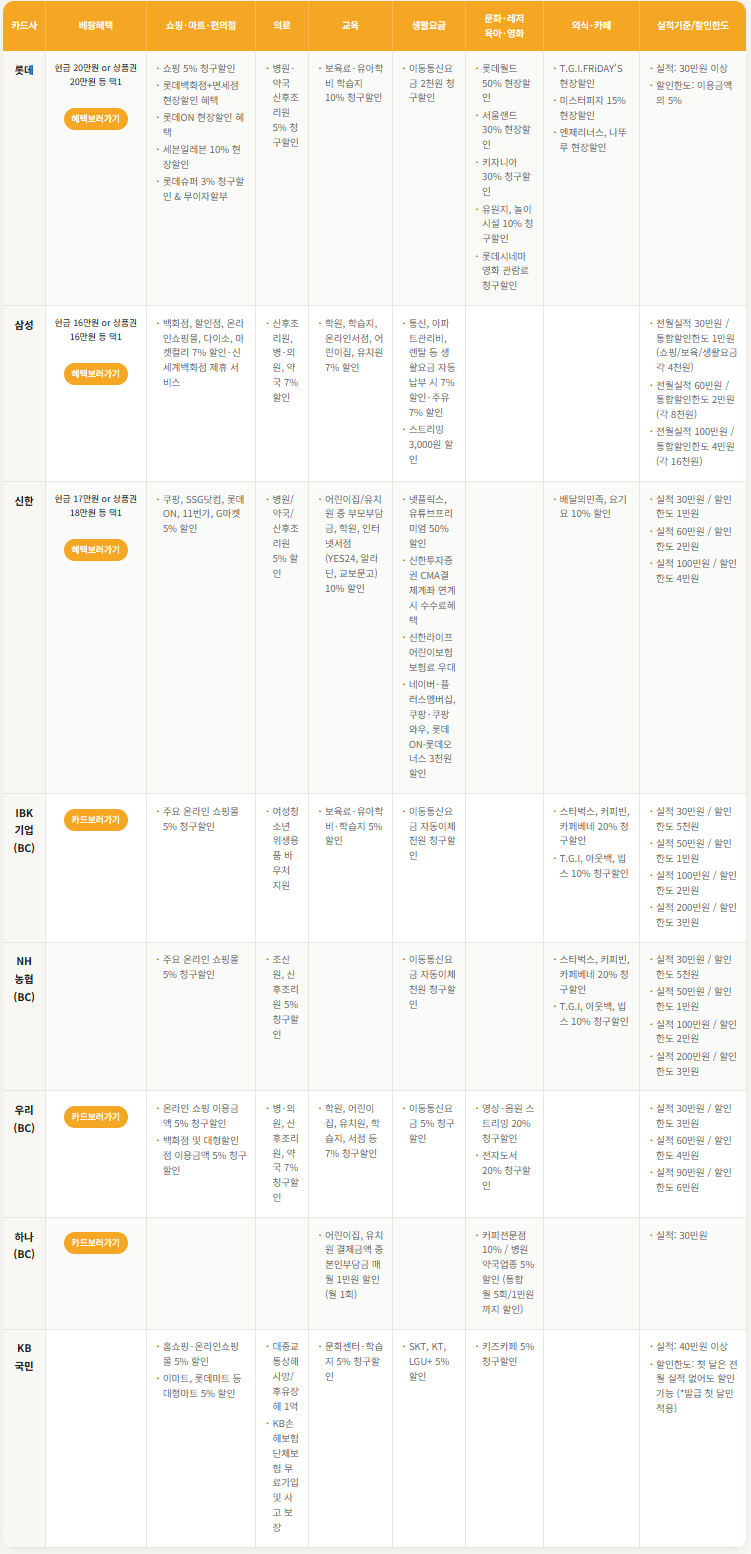Open 혜택보러가기 for the 삼성 card
751x1554 pixels.
coord(96,374)
